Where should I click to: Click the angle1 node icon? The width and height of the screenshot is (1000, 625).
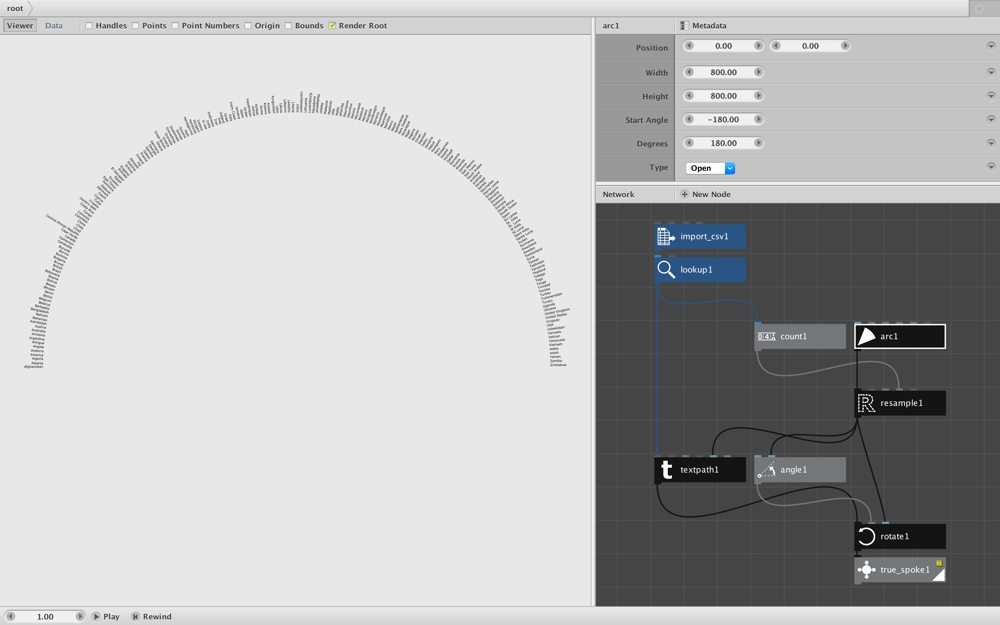[766, 470]
